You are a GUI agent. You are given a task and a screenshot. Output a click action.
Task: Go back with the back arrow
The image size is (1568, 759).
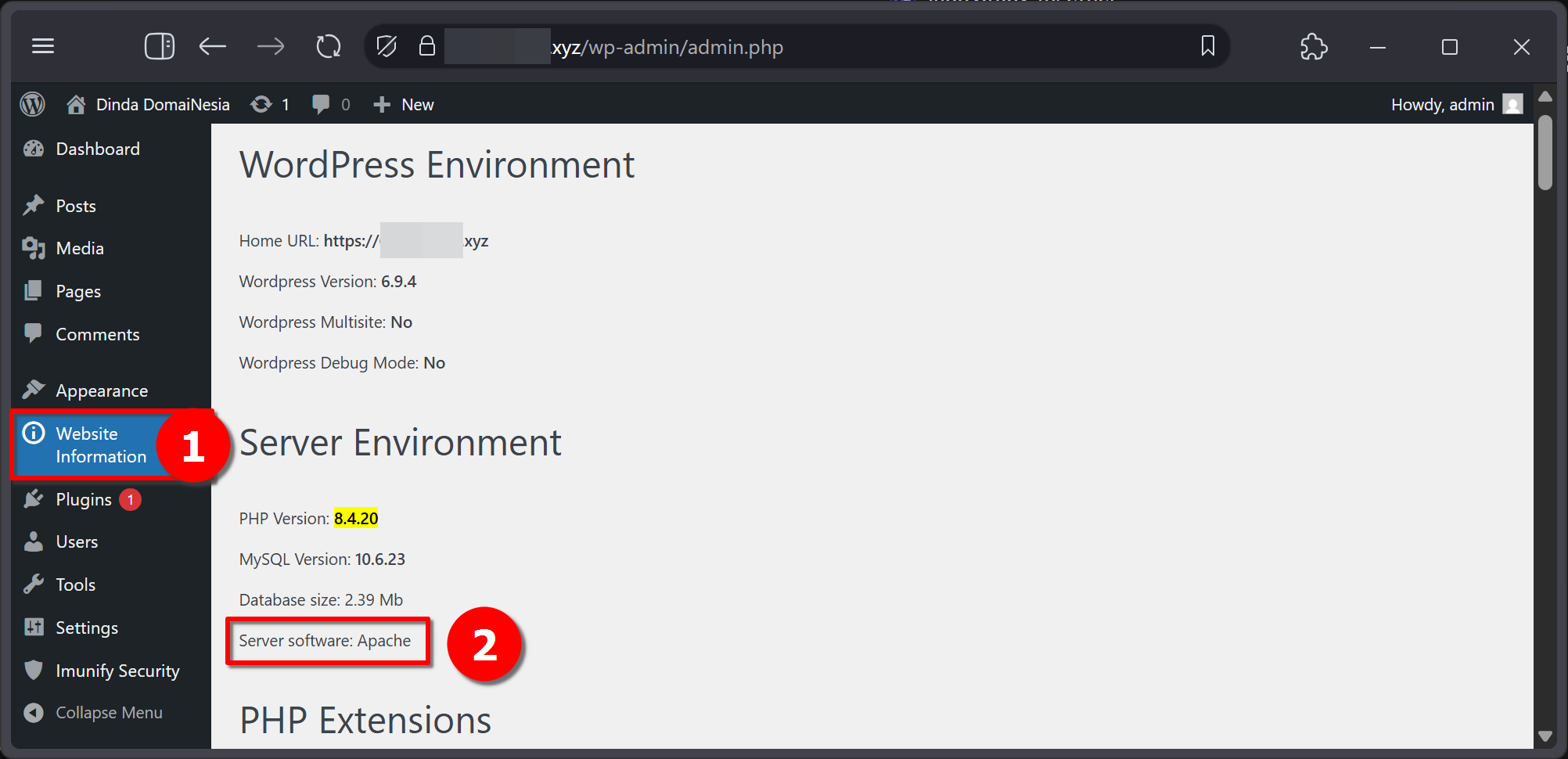click(212, 47)
